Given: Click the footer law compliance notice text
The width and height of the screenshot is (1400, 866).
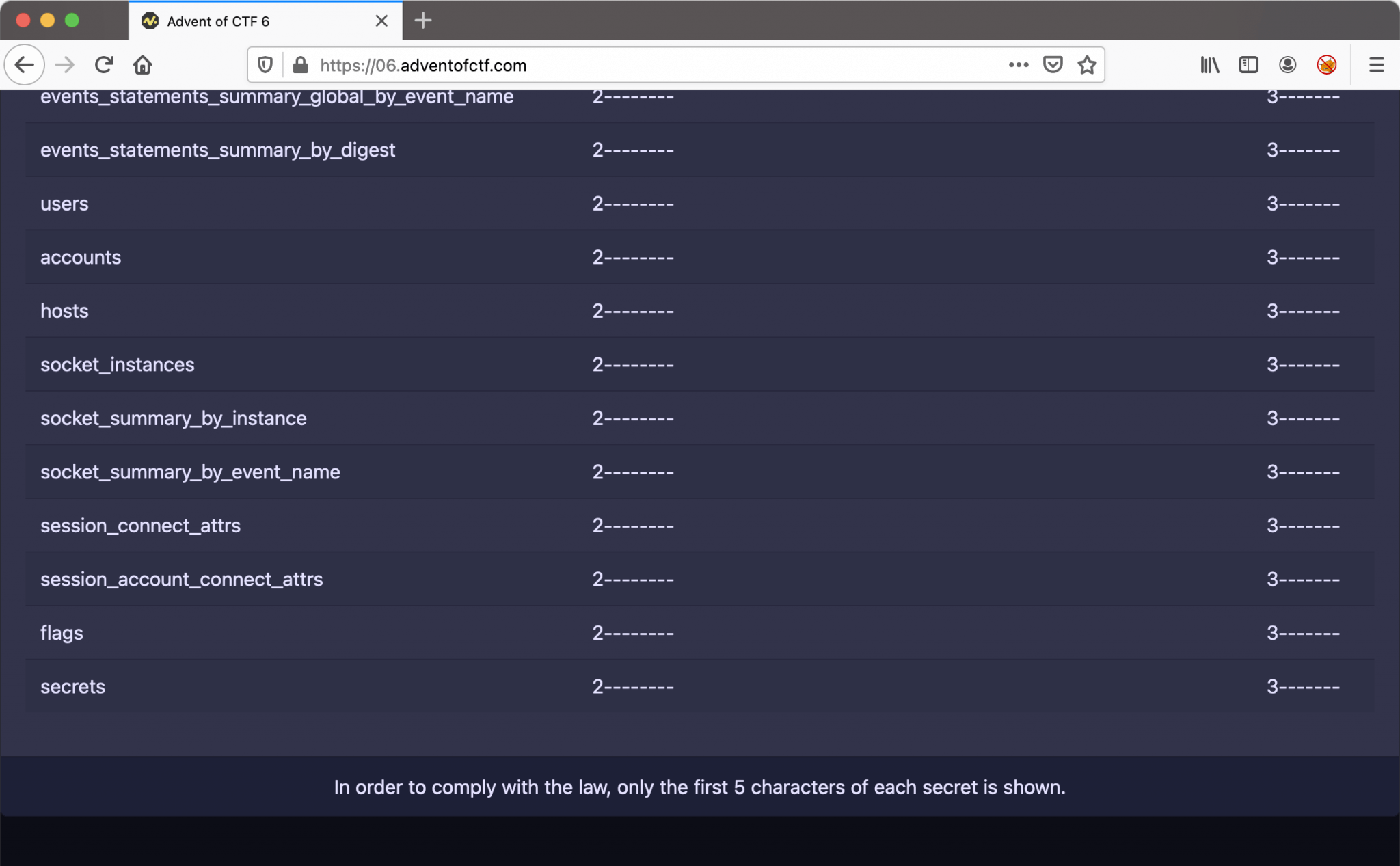Looking at the screenshot, I should (x=700, y=787).
